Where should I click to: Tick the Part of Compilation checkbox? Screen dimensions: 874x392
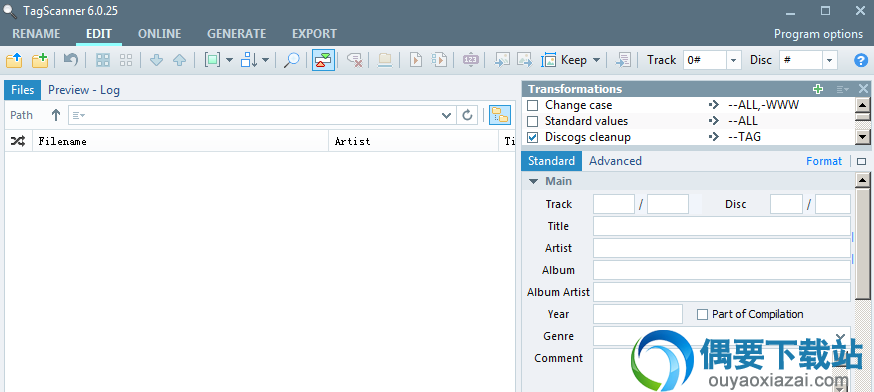coord(702,314)
